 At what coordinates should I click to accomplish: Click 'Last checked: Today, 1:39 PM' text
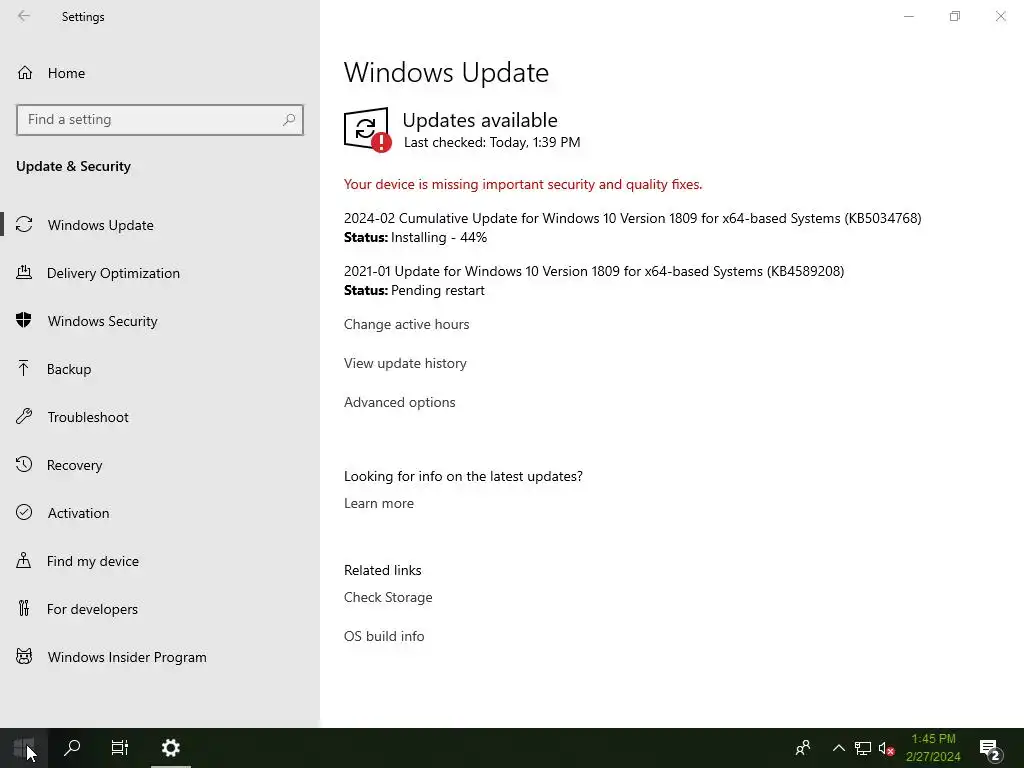point(492,142)
